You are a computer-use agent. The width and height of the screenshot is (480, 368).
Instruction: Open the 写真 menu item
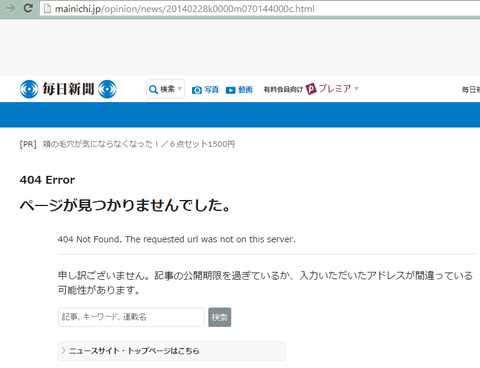pos(212,90)
